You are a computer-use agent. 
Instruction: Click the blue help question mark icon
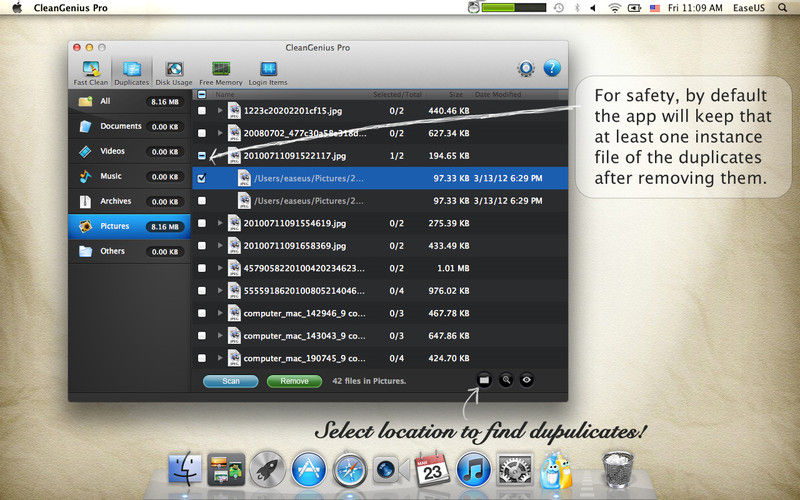552,68
